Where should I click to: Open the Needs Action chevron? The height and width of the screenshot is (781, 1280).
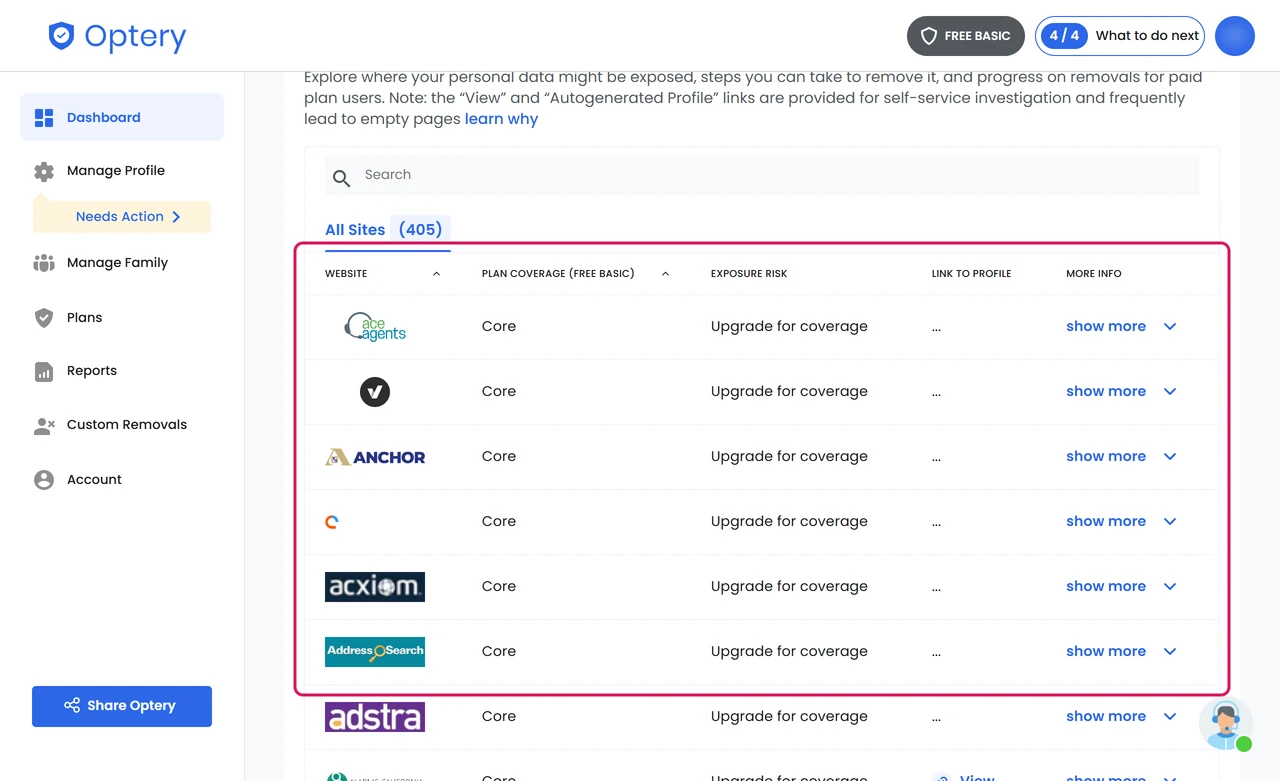[176, 217]
